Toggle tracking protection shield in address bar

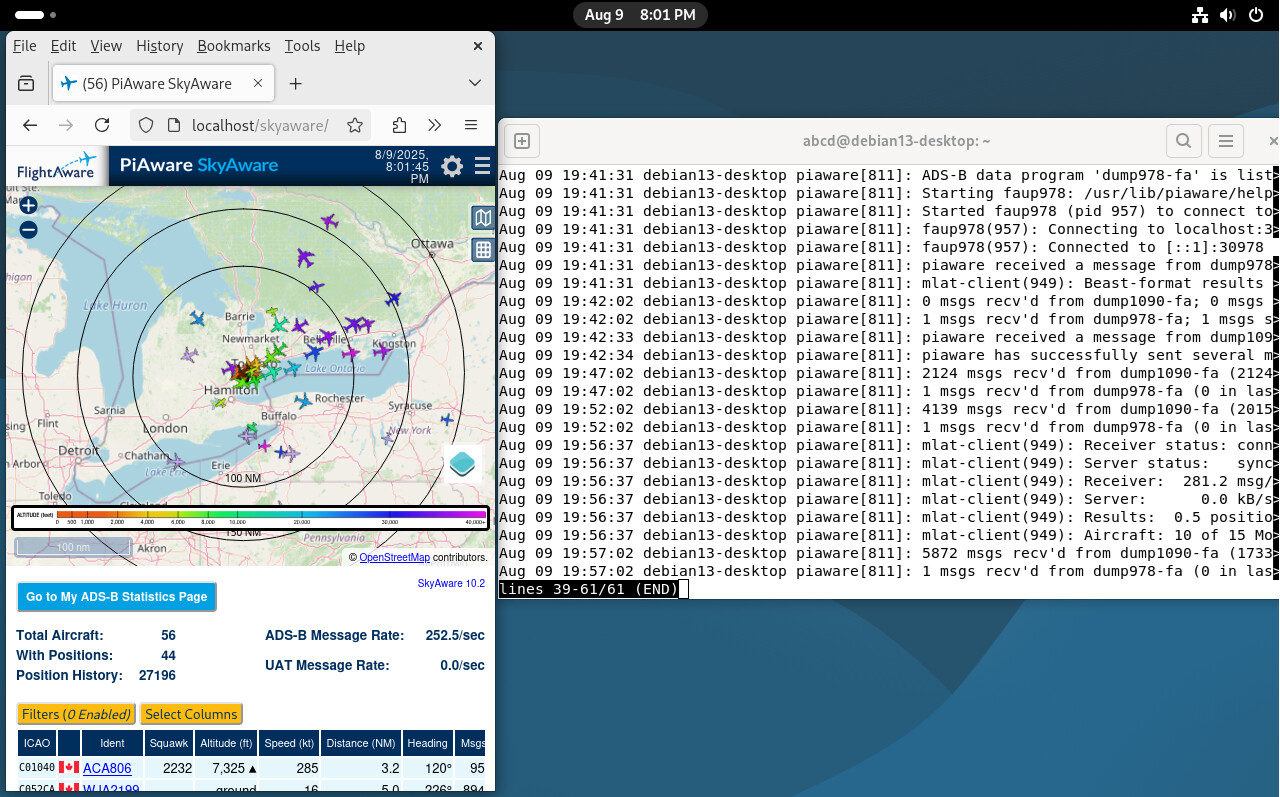click(145, 125)
